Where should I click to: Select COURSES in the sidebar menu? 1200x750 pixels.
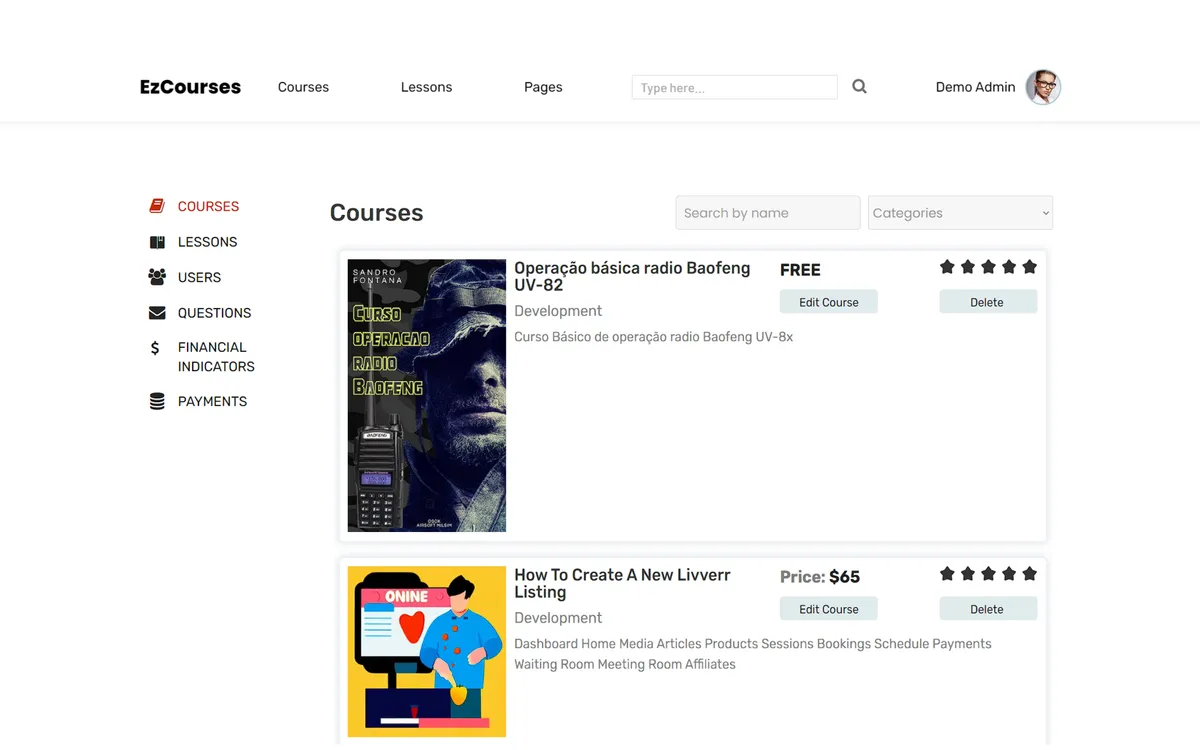point(208,206)
